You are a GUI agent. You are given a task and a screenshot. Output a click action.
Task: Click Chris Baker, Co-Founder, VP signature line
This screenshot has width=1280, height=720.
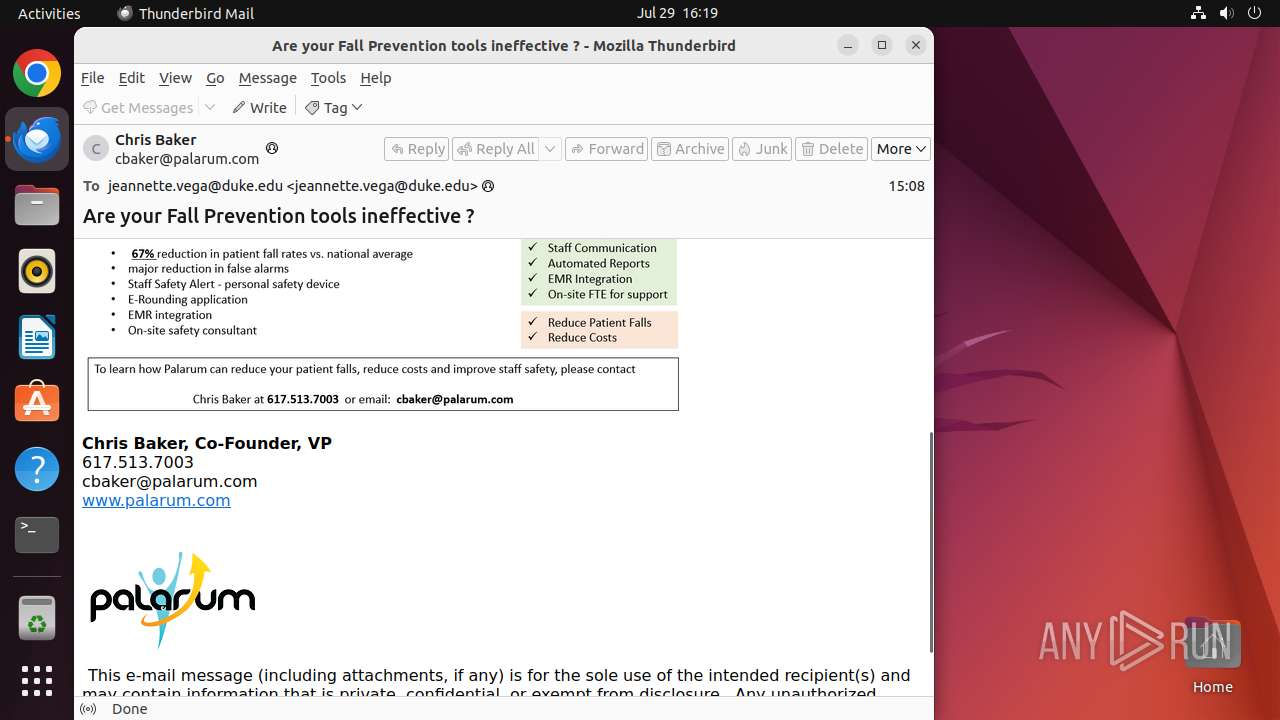click(x=207, y=443)
